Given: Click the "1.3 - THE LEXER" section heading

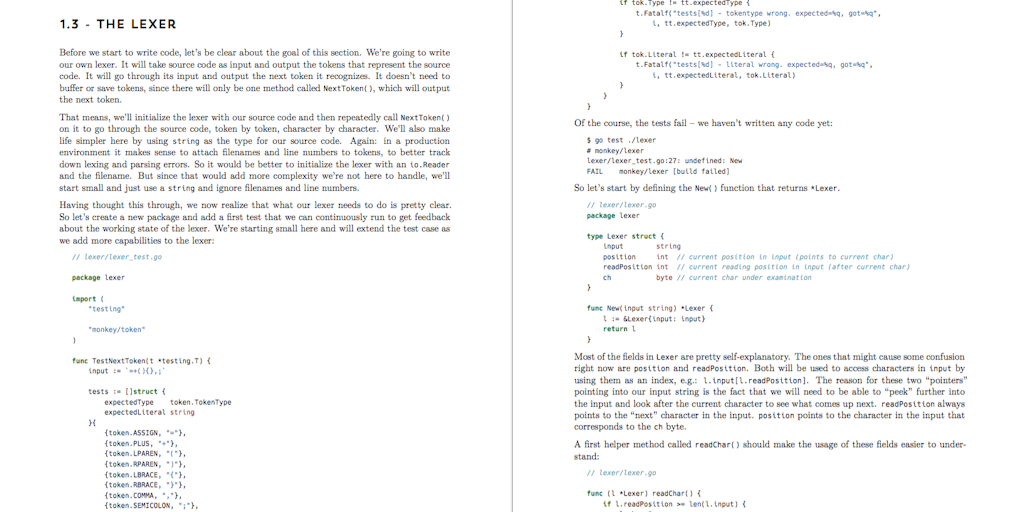Looking at the screenshot, I should pyautogui.click(x=118, y=25).
